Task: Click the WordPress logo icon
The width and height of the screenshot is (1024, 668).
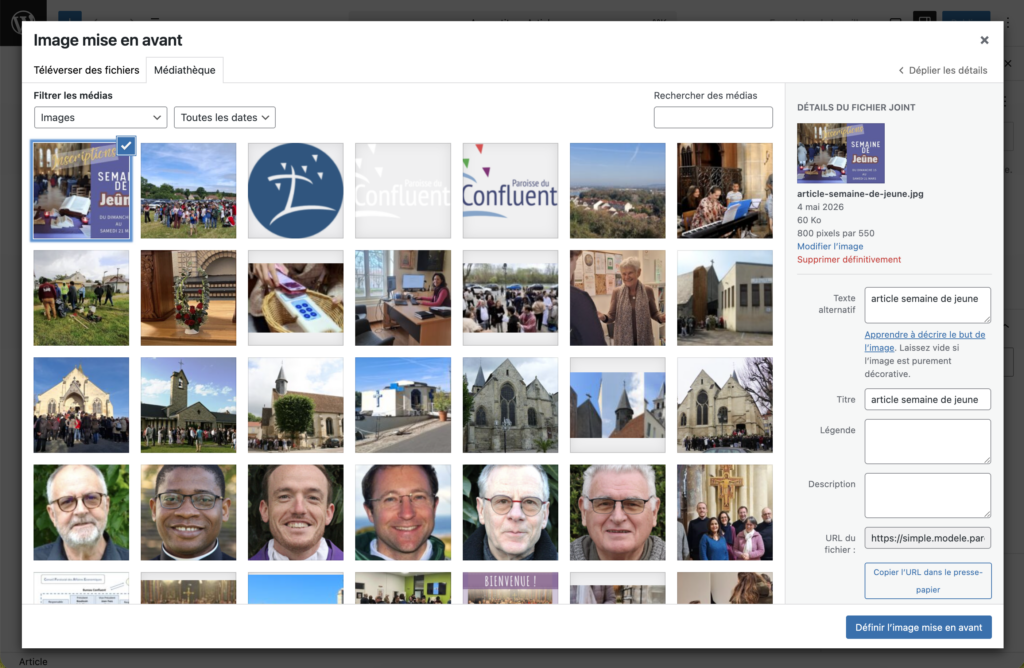Action: 23,22
